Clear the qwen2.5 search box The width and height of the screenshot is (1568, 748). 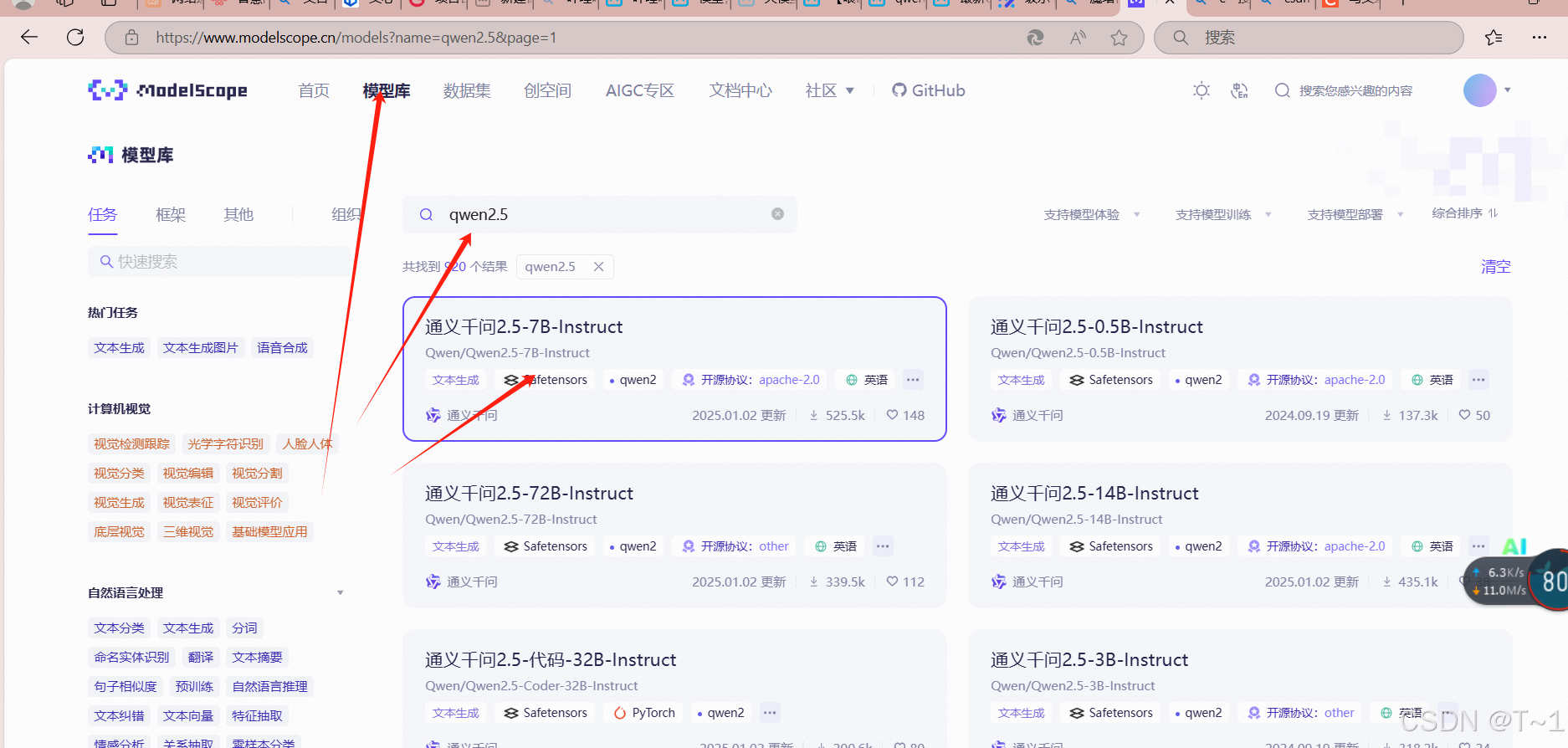pos(777,214)
